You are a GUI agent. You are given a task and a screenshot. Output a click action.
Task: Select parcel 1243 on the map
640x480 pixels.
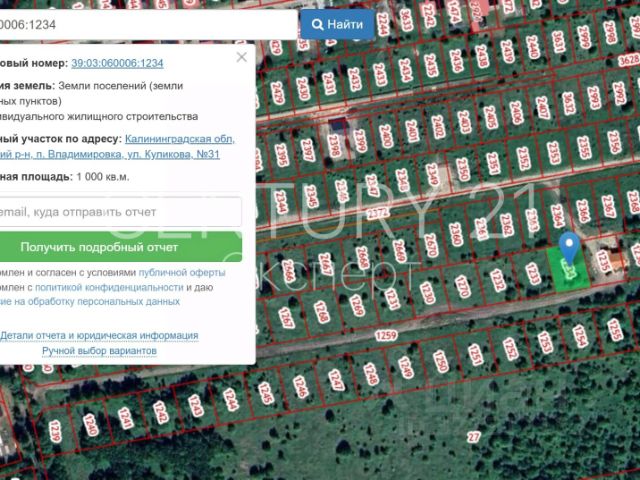coord(196,406)
